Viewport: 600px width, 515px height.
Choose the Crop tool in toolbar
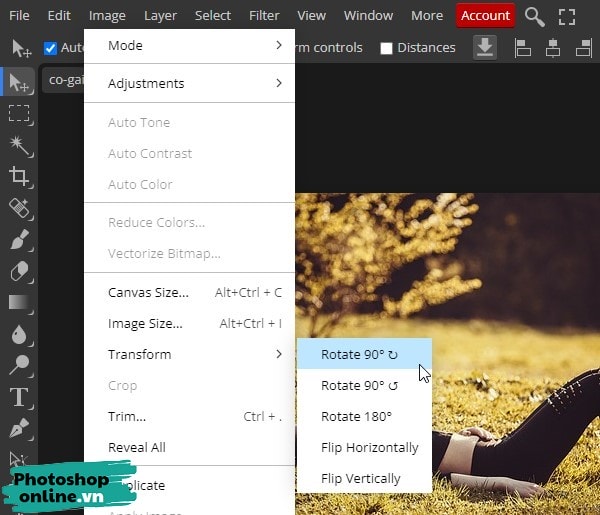coord(19,177)
